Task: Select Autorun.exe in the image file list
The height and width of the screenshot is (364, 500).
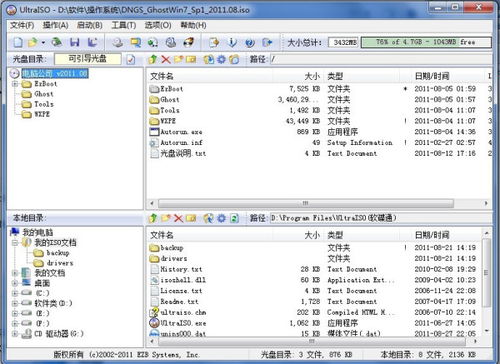Action: [x=181, y=132]
